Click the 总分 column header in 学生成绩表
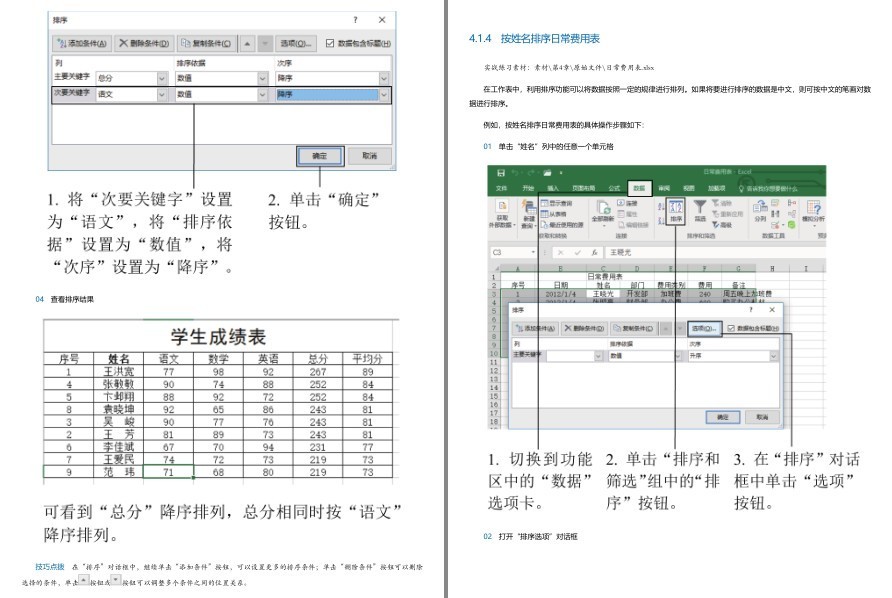Viewport: 892px width, 598px height. coord(317,359)
